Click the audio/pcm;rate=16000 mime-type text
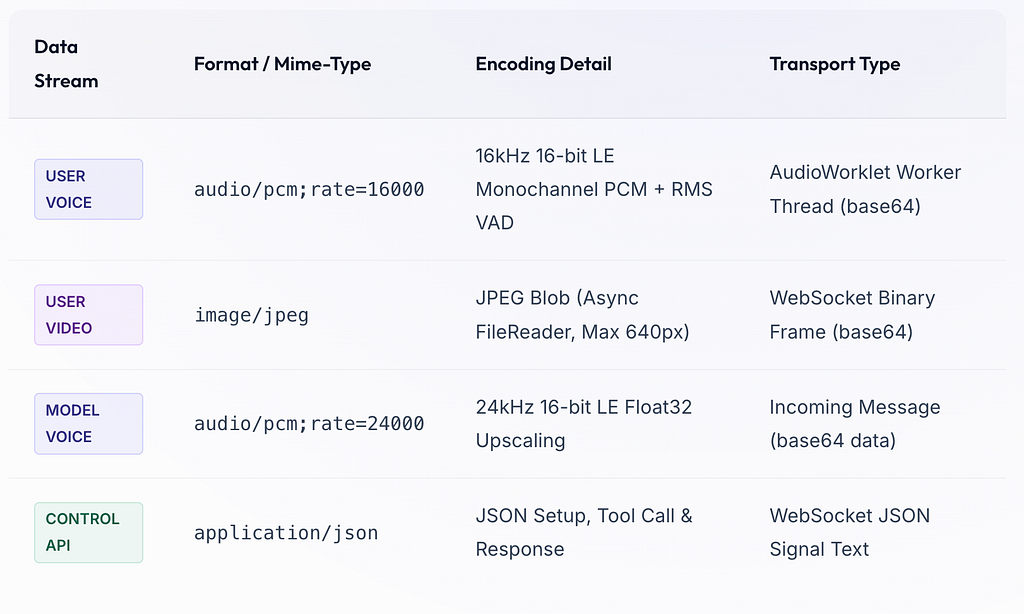Screen dimensions: 1024x614 point(309,189)
